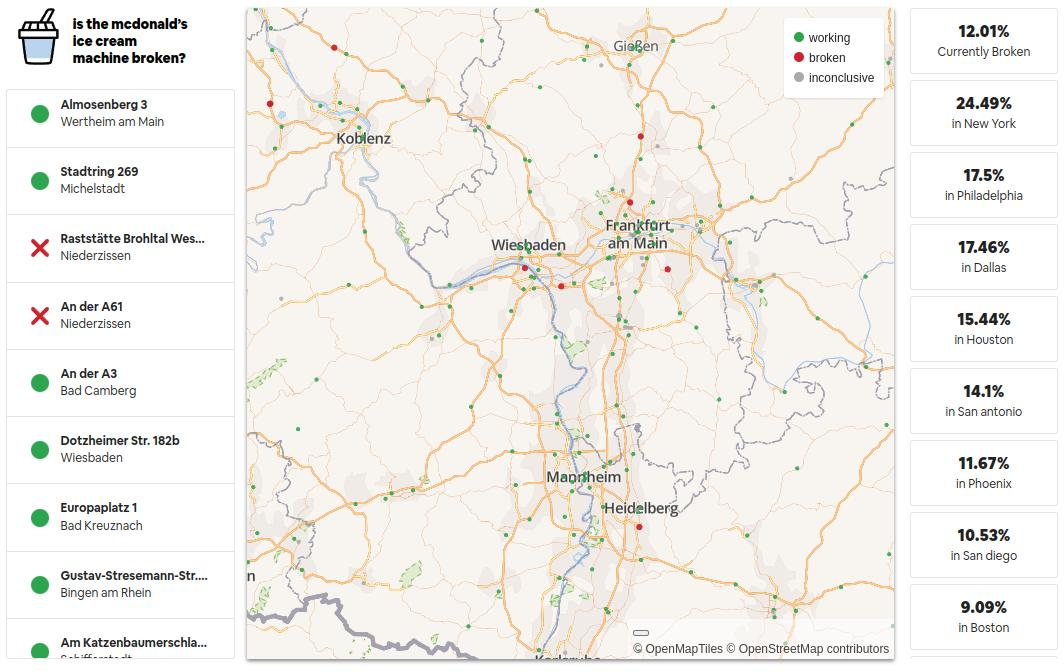
Task: Click the red X beside Raststätte Brohltal
Action: click(40, 248)
